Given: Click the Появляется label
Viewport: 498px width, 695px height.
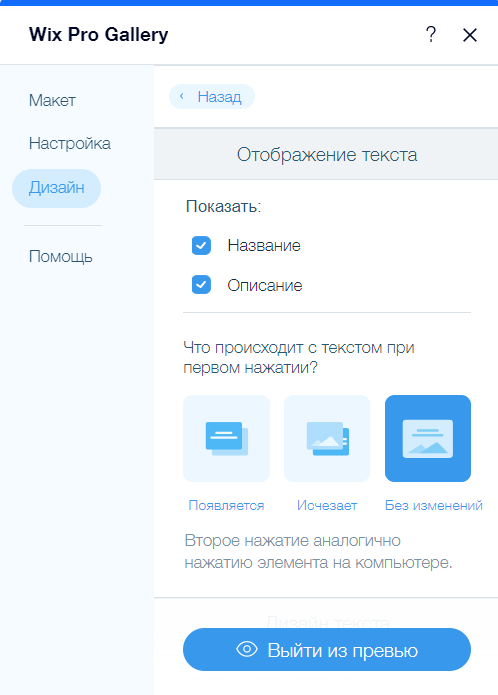Looking at the screenshot, I should [226, 505].
